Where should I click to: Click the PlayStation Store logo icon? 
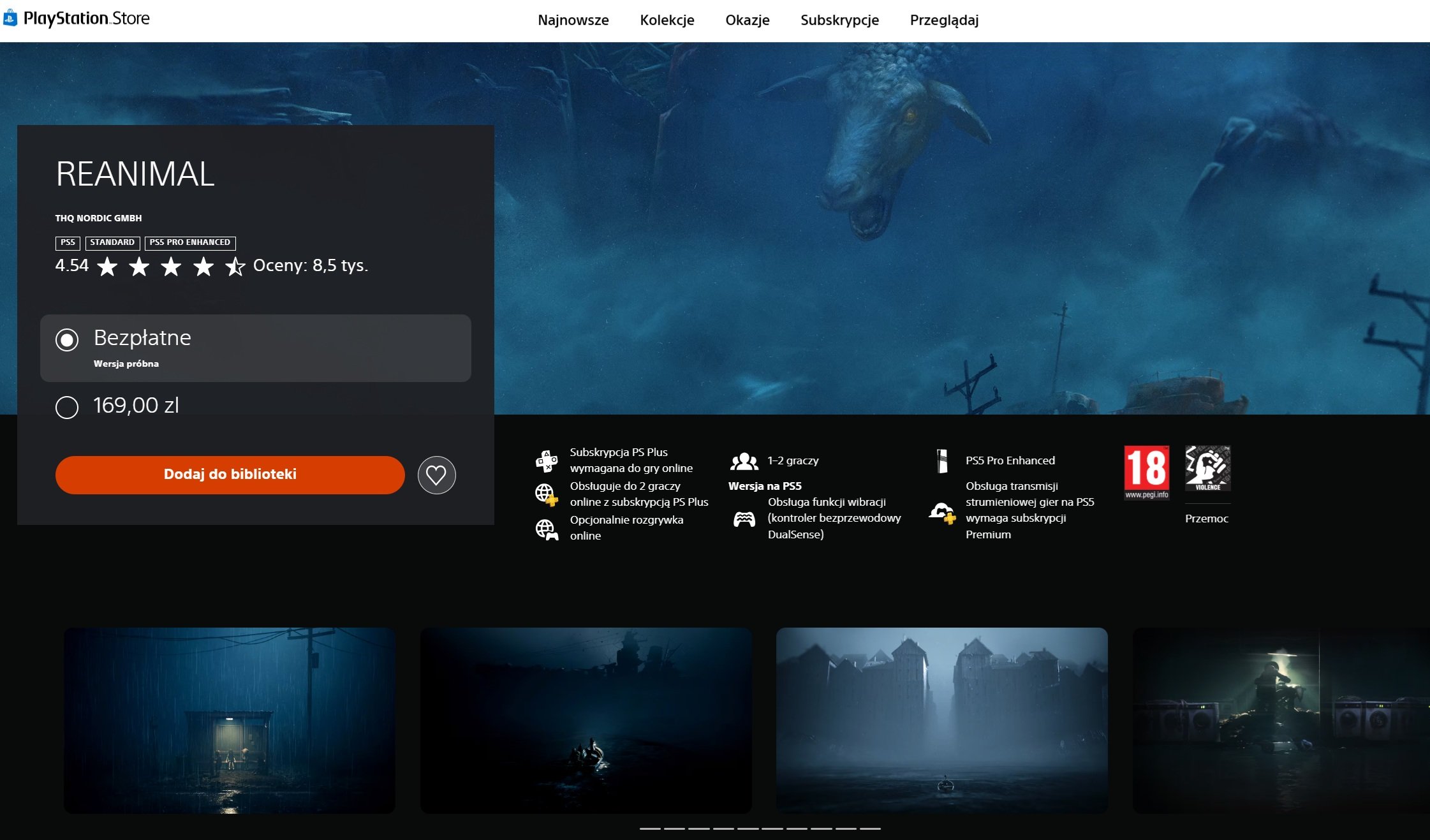(10, 18)
